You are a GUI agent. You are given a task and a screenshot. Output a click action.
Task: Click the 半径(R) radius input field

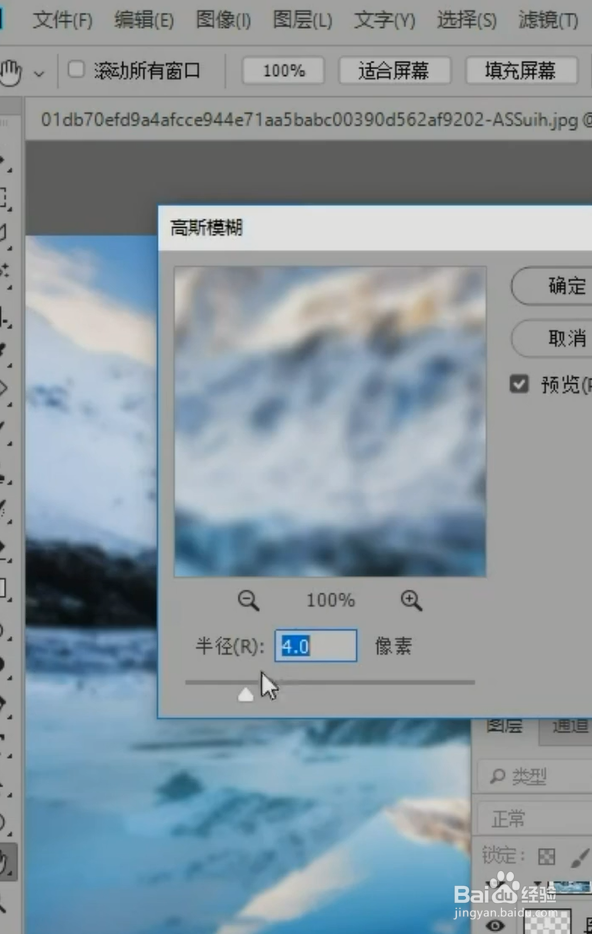pyautogui.click(x=316, y=646)
